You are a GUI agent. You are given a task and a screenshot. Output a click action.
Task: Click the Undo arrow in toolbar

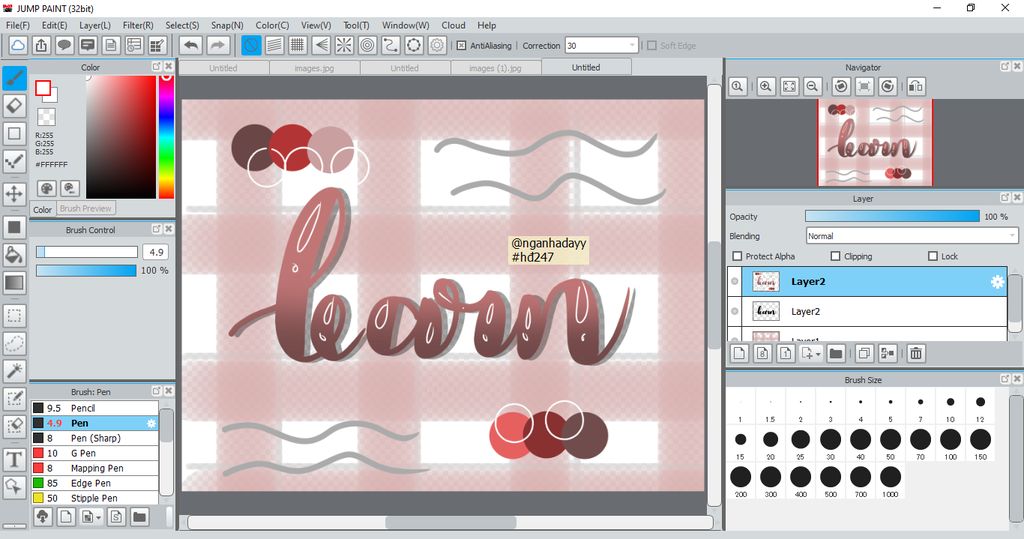coord(191,45)
